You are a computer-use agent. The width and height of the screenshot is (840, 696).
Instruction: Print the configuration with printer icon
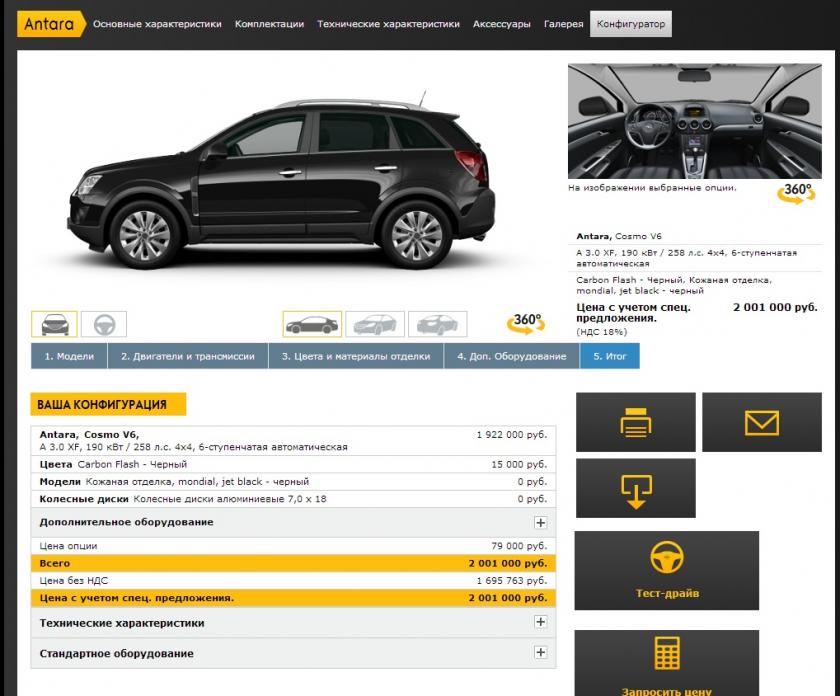tap(636, 422)
